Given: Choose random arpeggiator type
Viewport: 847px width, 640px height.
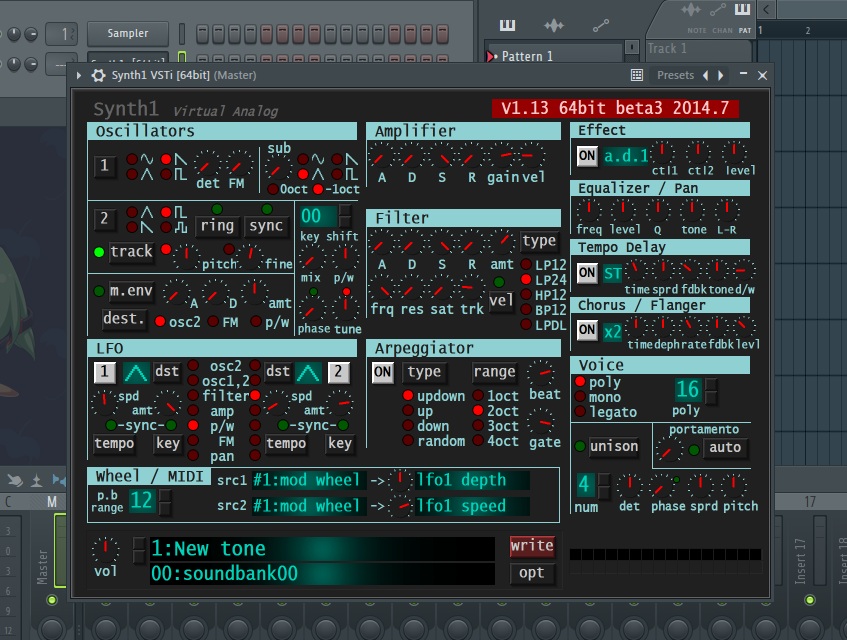Looking at the screenshot, I should [408, 441].
